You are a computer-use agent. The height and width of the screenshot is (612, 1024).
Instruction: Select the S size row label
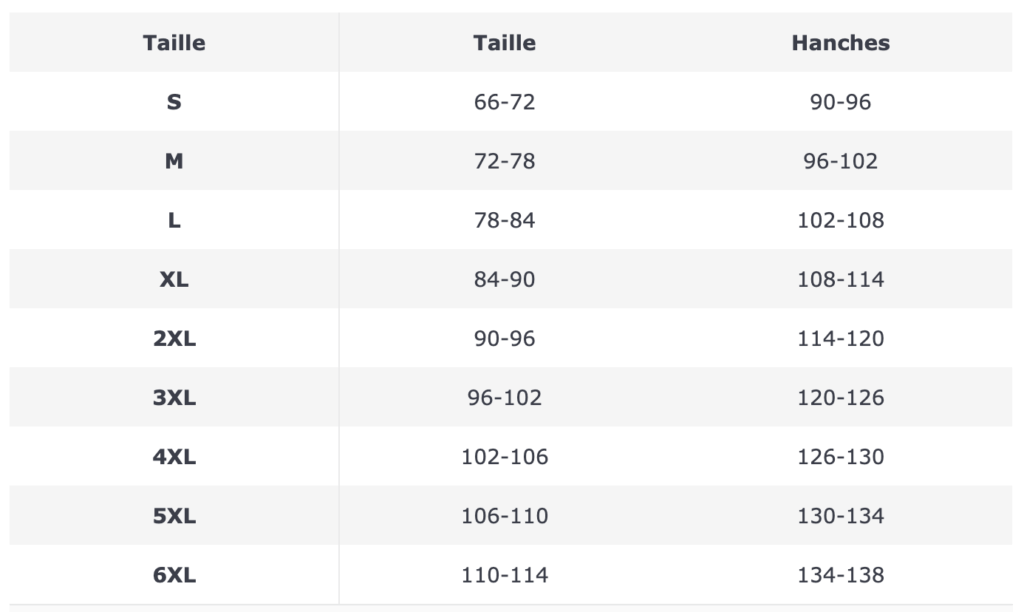[x=174, y=102]
